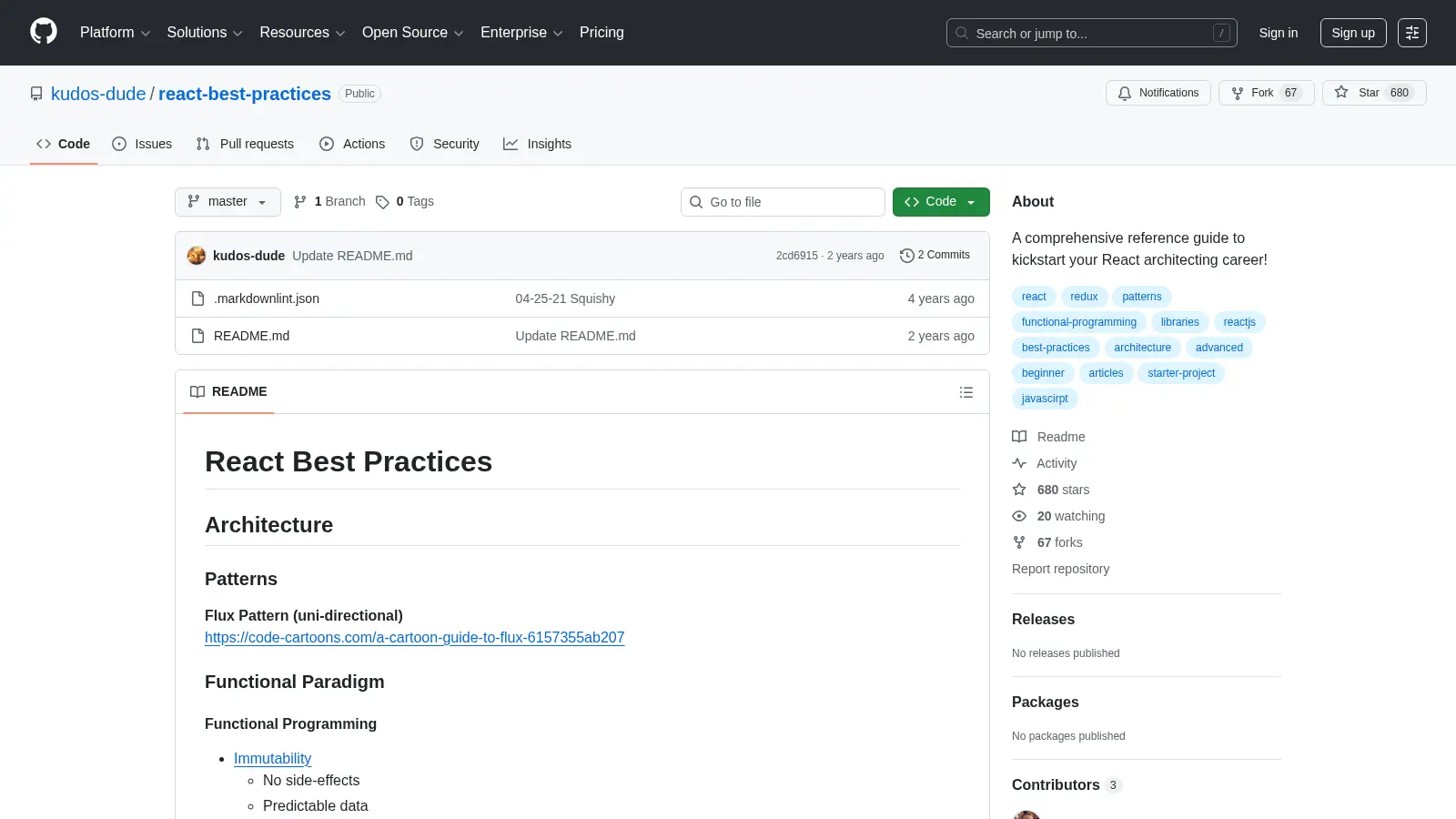Click the eye icon beside 20 watching
The image size is (1456, 819).
(1019, 516)
